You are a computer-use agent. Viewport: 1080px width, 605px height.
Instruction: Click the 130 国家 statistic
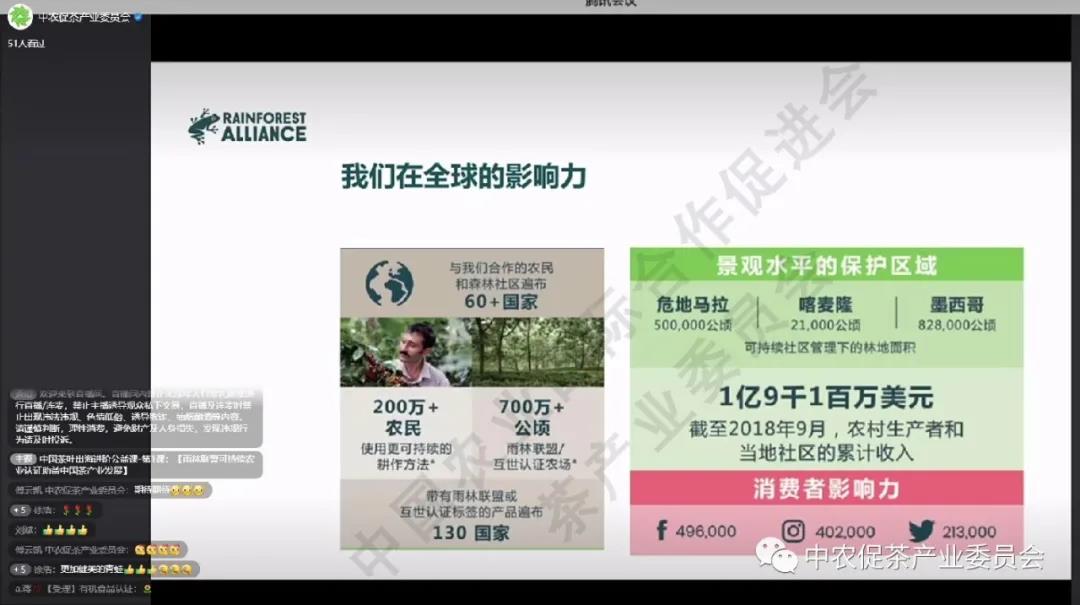(471, 533)
